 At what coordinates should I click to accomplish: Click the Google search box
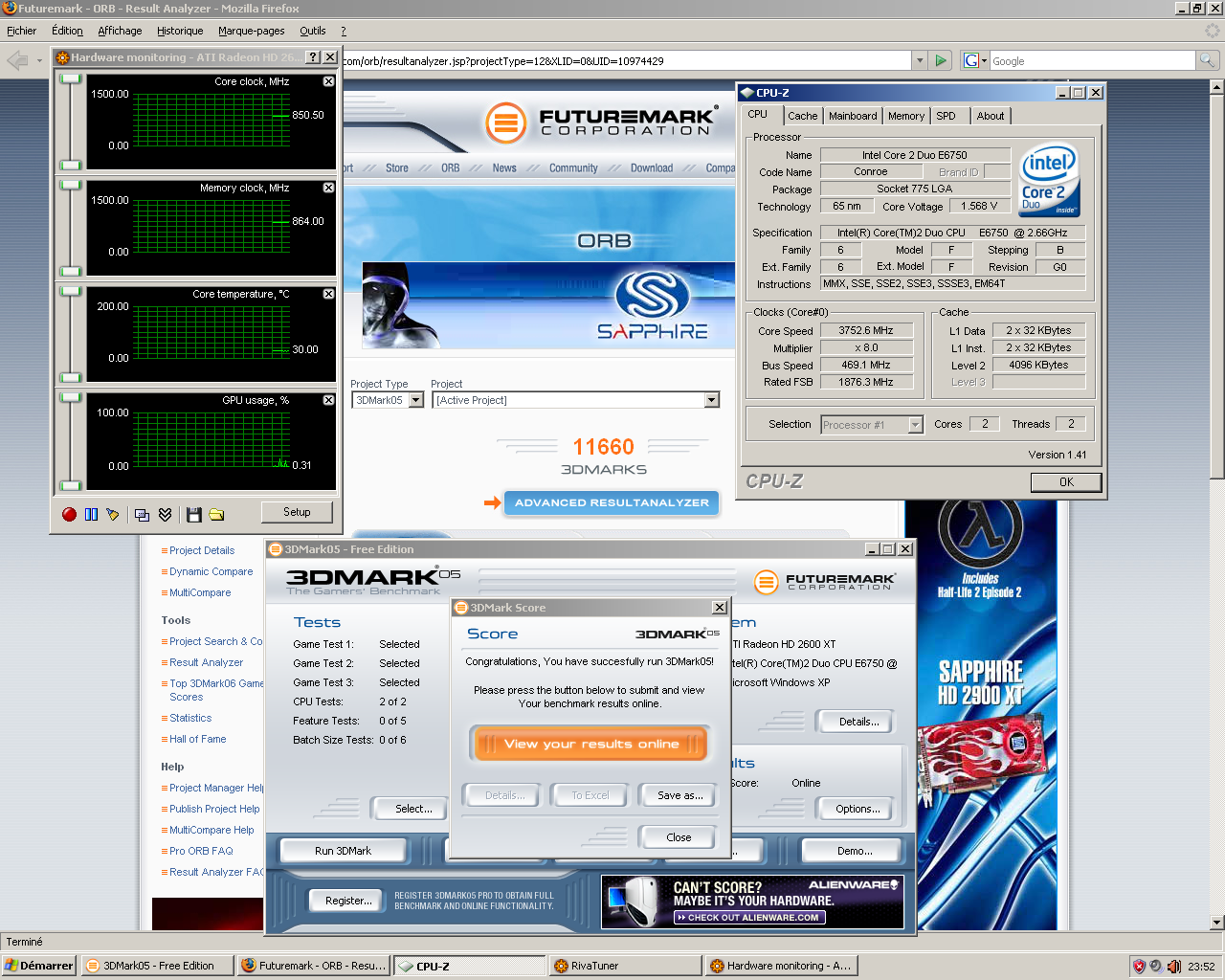(x=1093, y=60)
